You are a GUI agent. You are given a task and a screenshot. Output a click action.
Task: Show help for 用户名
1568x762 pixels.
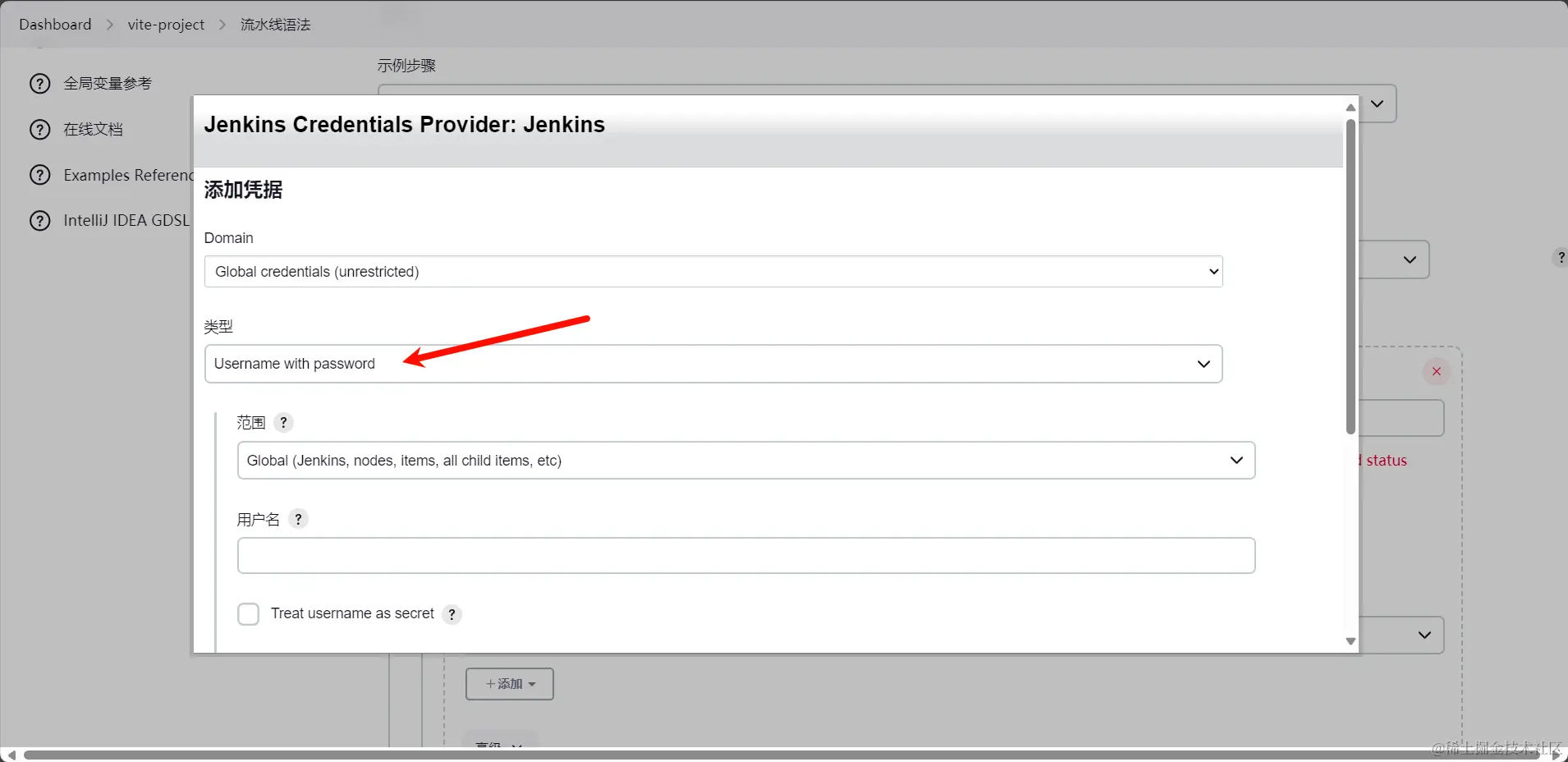[299, 519]
